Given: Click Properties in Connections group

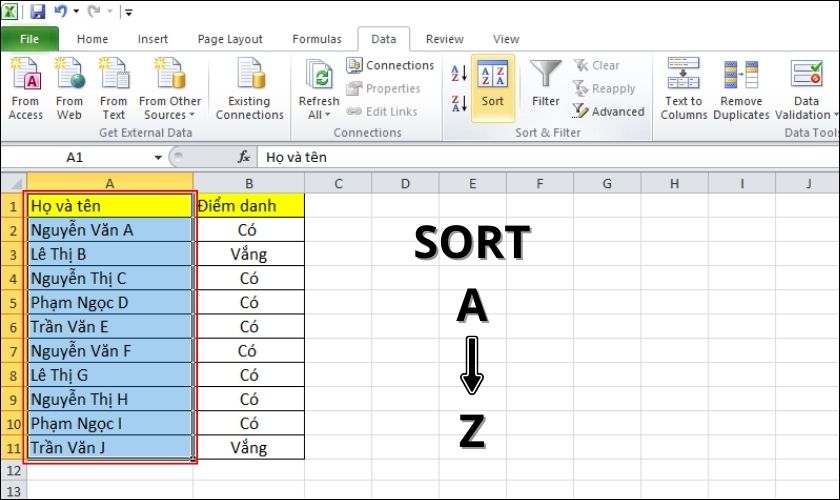Looking at the screenshot, I should [x=384, y=88].
